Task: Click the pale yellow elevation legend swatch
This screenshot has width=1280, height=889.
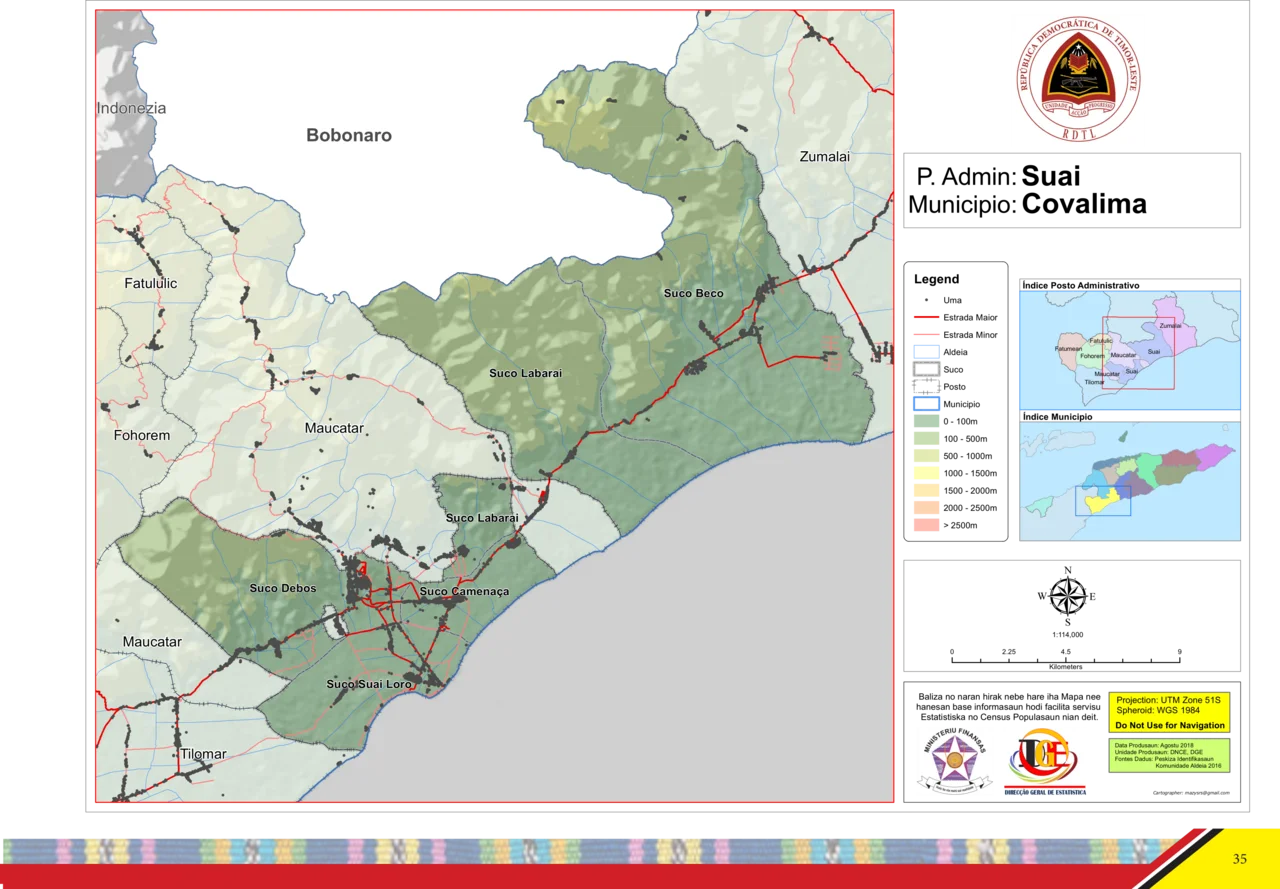Action: tap(927, 472)
